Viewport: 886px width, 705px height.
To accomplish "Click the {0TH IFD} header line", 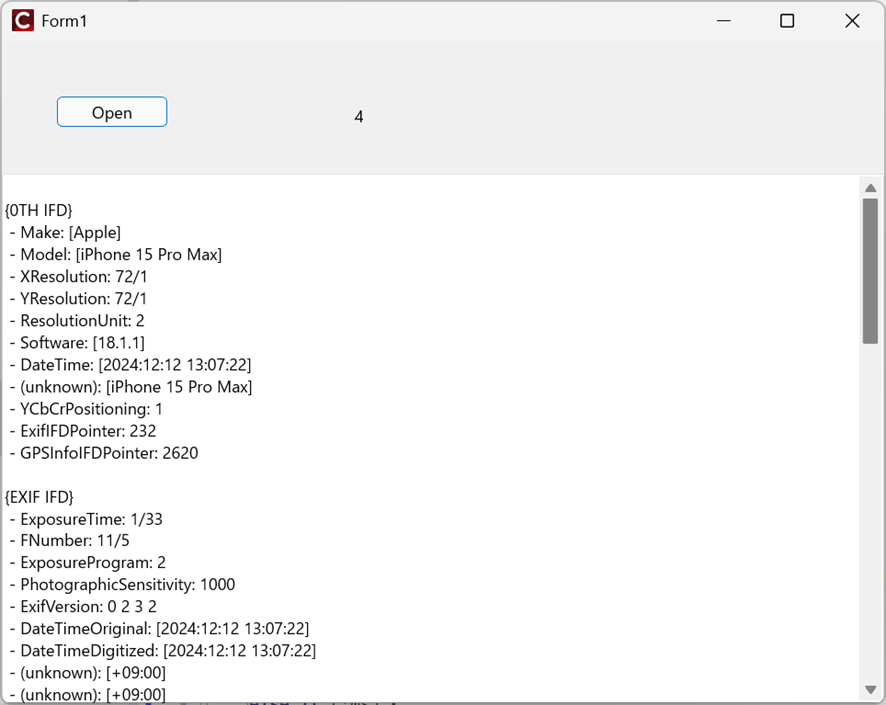I will pos(40,210).
